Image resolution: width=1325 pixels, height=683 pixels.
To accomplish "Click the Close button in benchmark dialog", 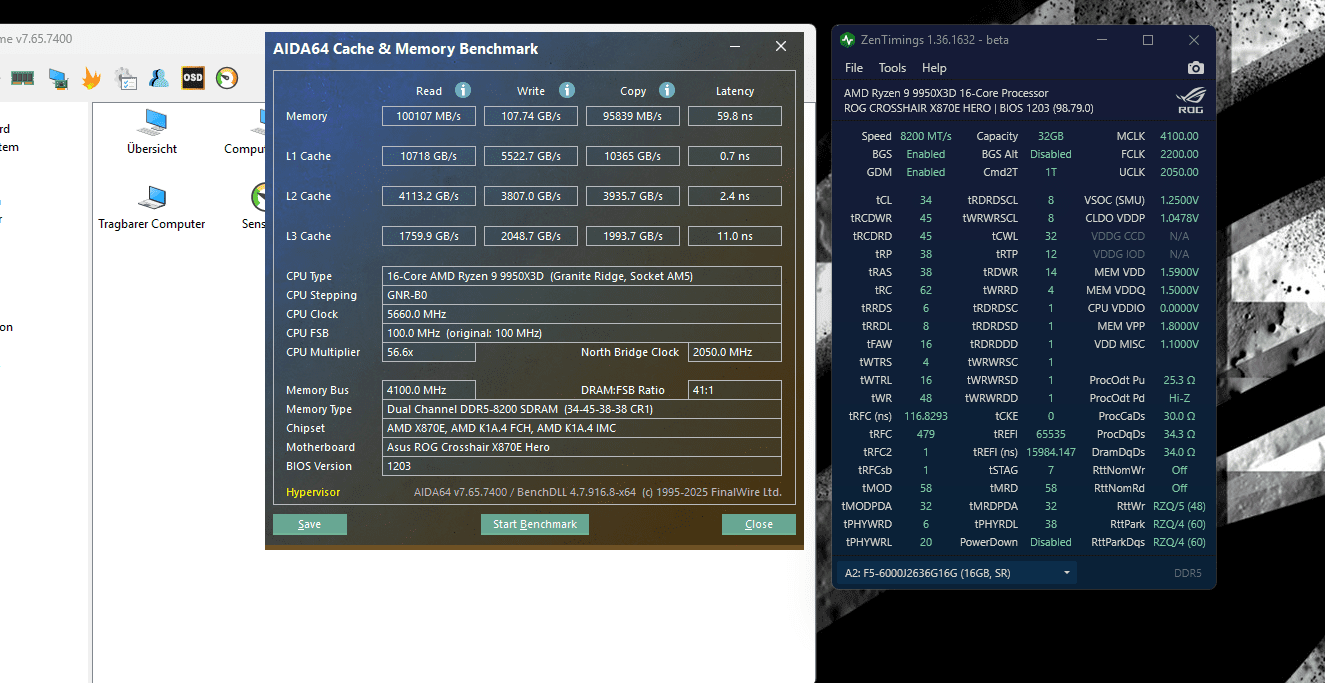I will (x=759, y=524).
